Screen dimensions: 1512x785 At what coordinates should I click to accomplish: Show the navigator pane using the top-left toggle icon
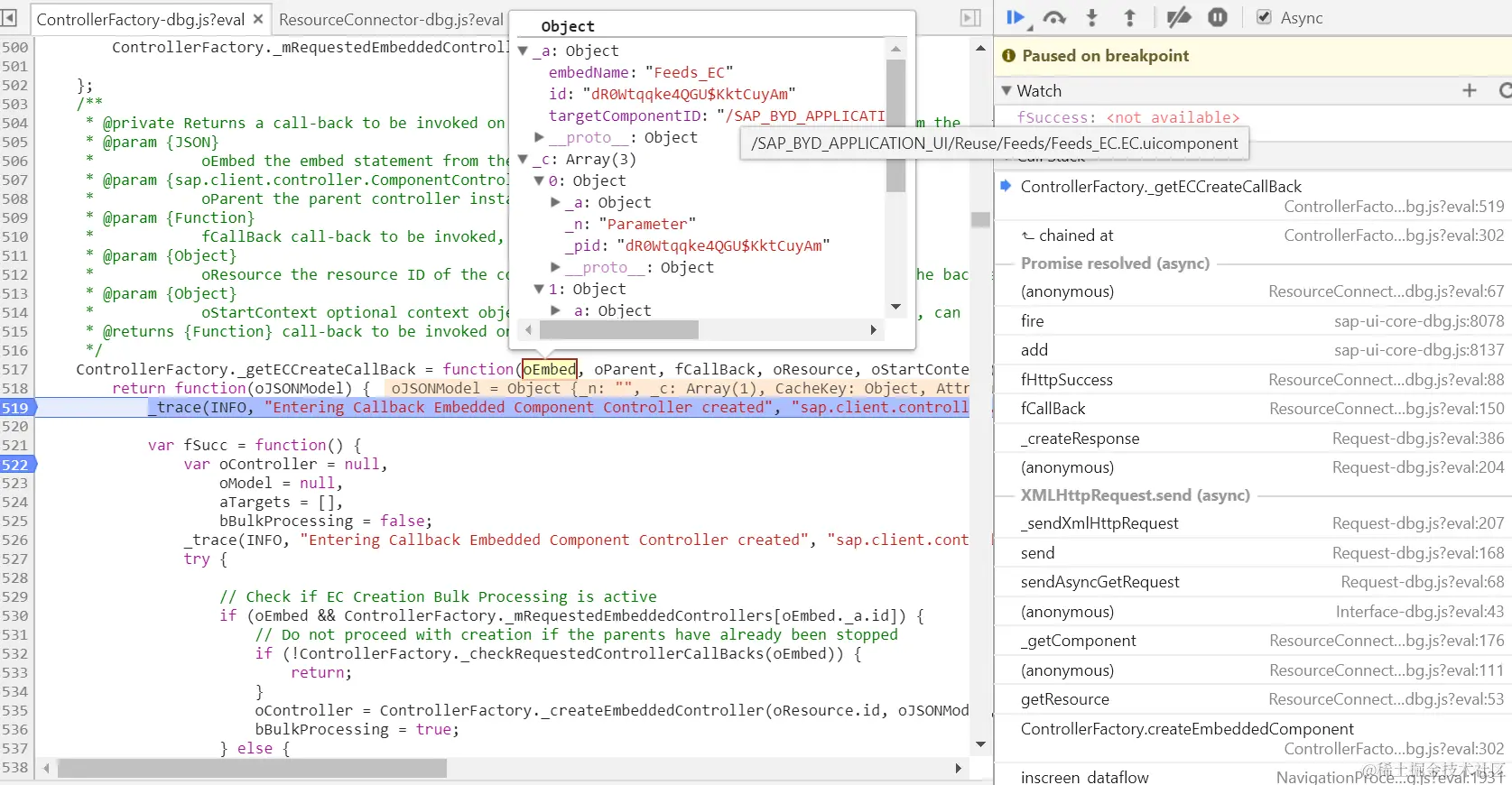(x=9, y=17)
